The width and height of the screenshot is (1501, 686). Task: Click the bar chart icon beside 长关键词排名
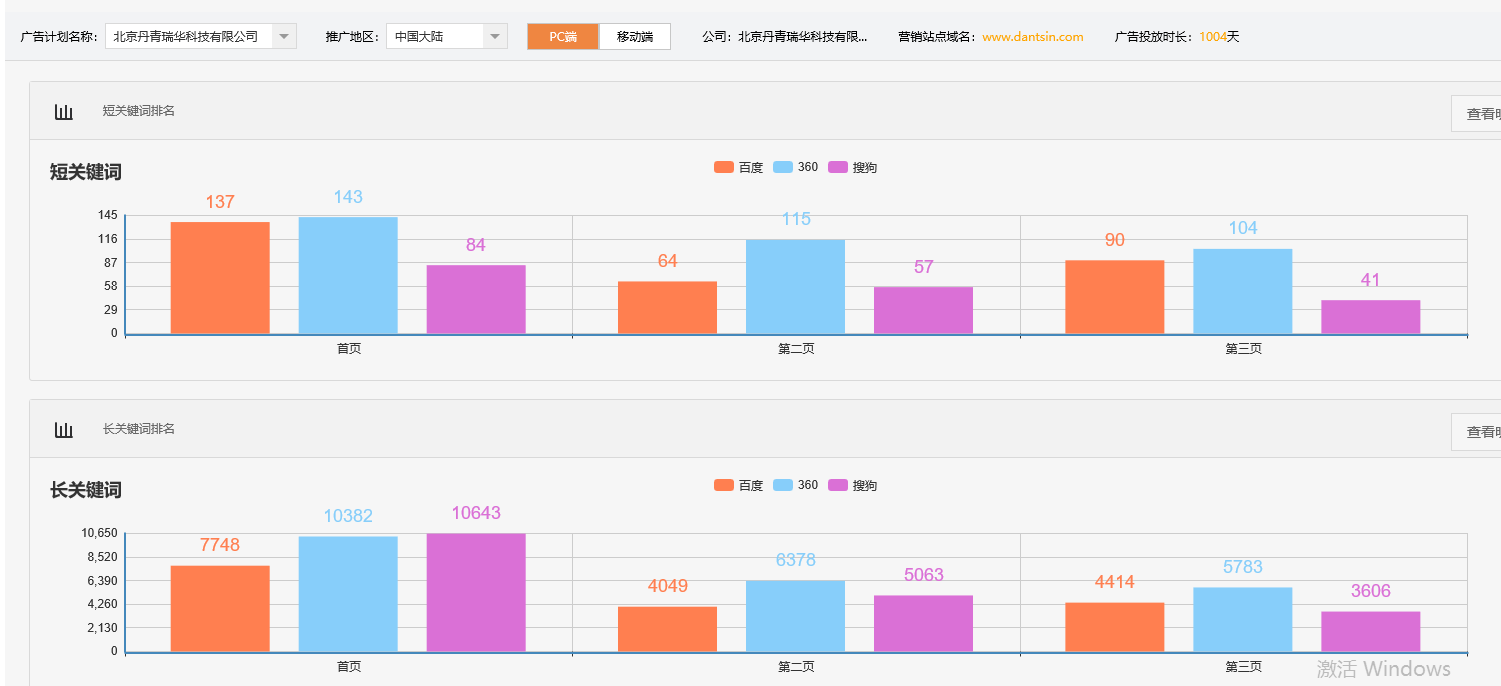click(63, 429)
